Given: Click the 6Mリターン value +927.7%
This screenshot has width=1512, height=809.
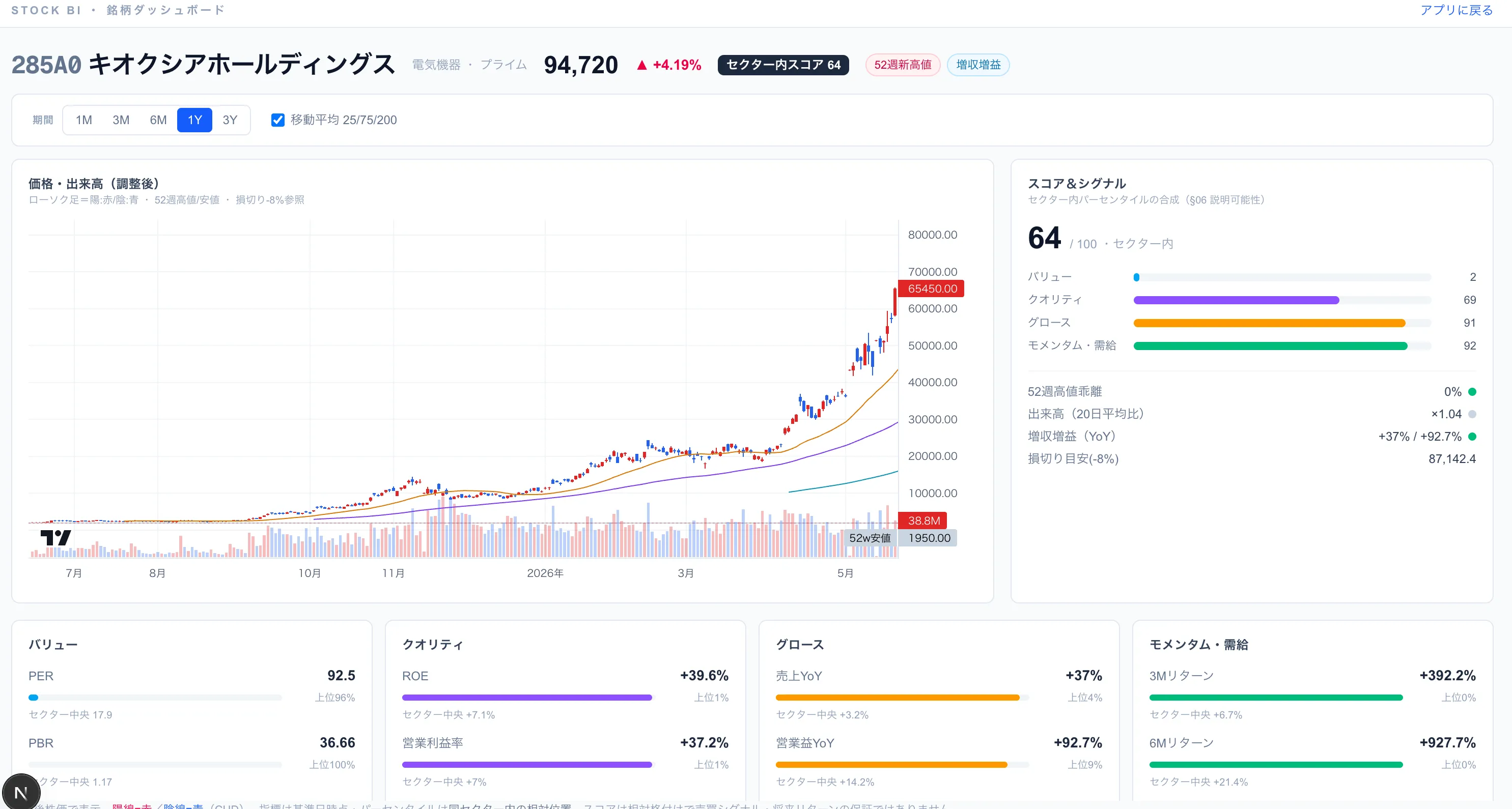Looking at the screenshot, I should pos(1447,743).
